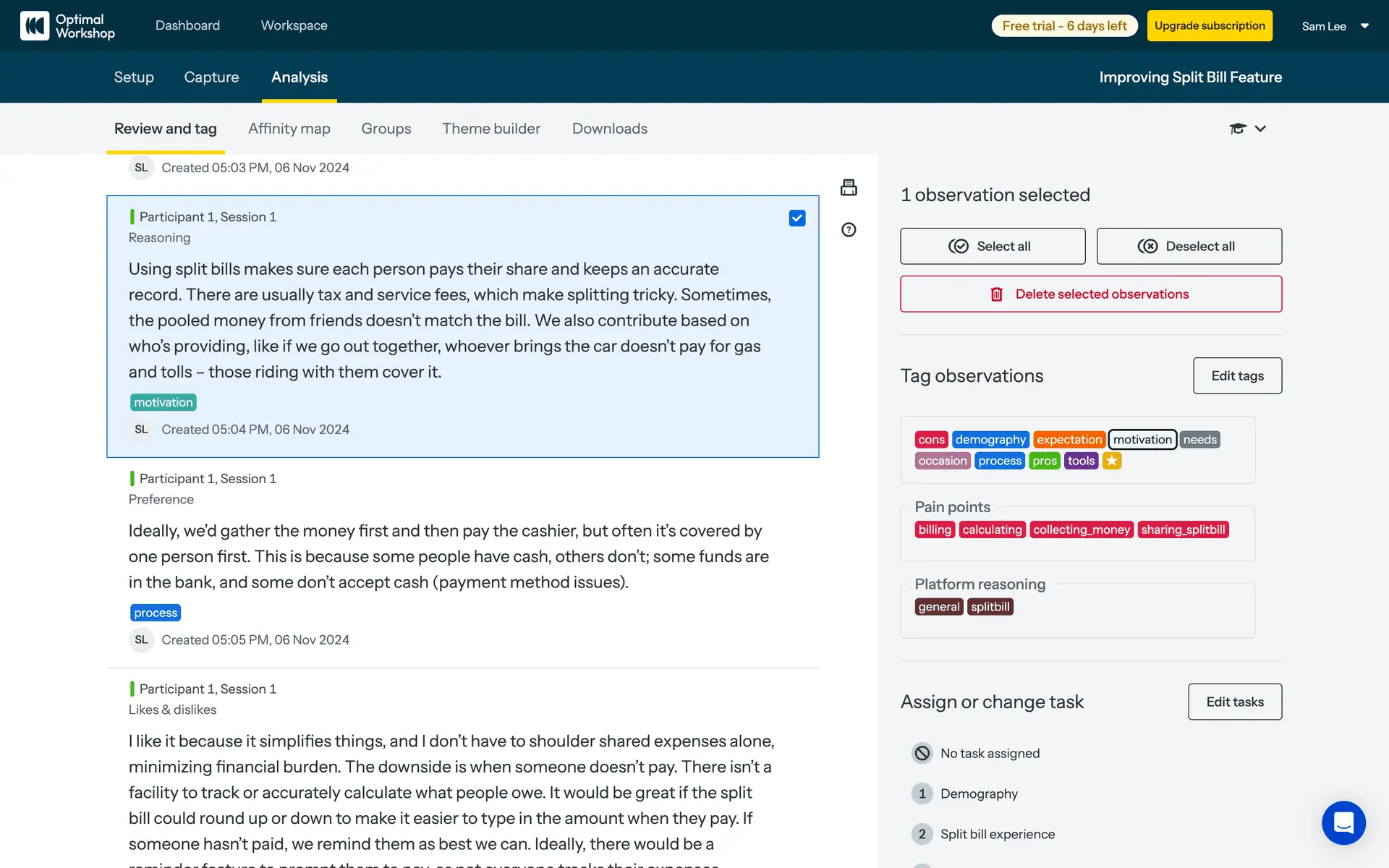Switch to the Affinity map tab

point(289,129)
